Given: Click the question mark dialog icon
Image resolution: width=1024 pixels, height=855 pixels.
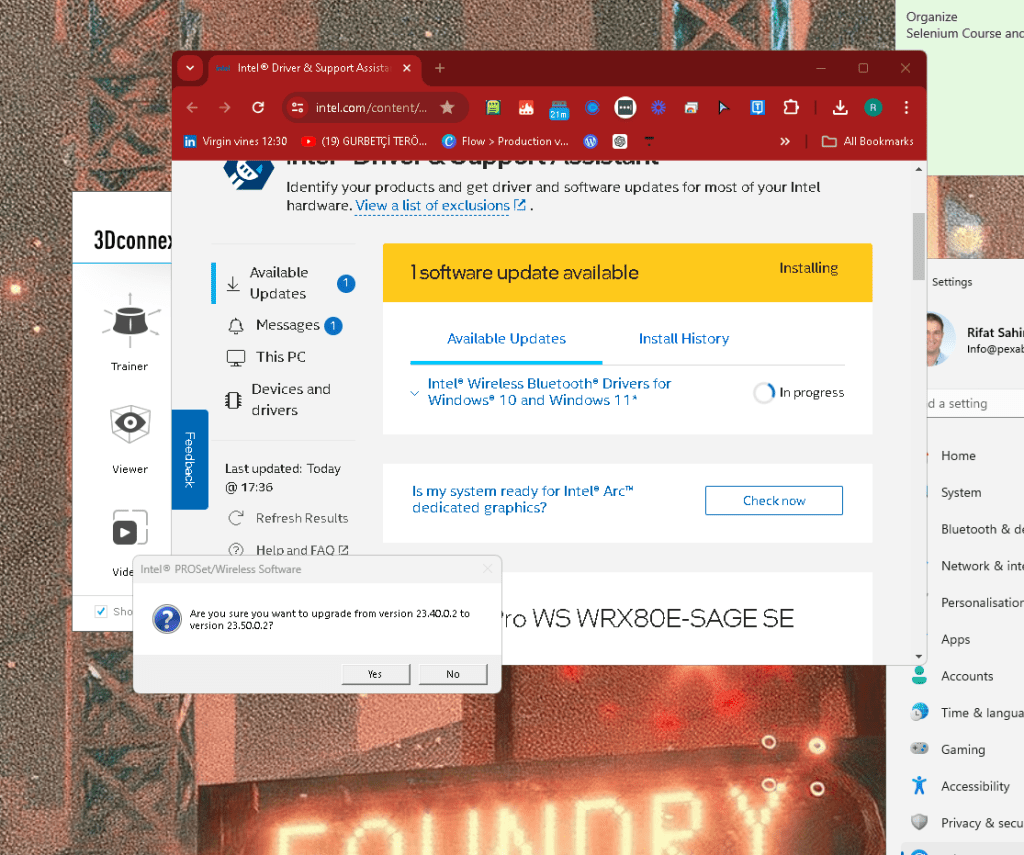Looking at the screenshot, I should pyautogui.click(x=167, y=619).
